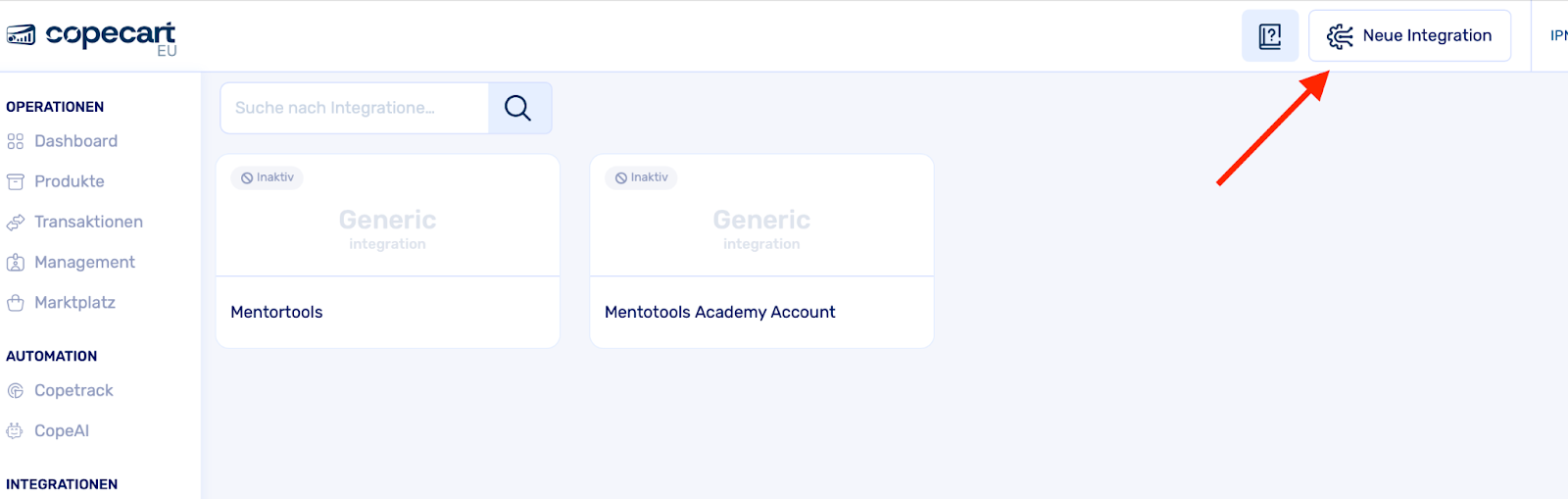1568x499 pixels.
Task: Create a new integration with Neue Integration
Action: (x=1409, y=36)
